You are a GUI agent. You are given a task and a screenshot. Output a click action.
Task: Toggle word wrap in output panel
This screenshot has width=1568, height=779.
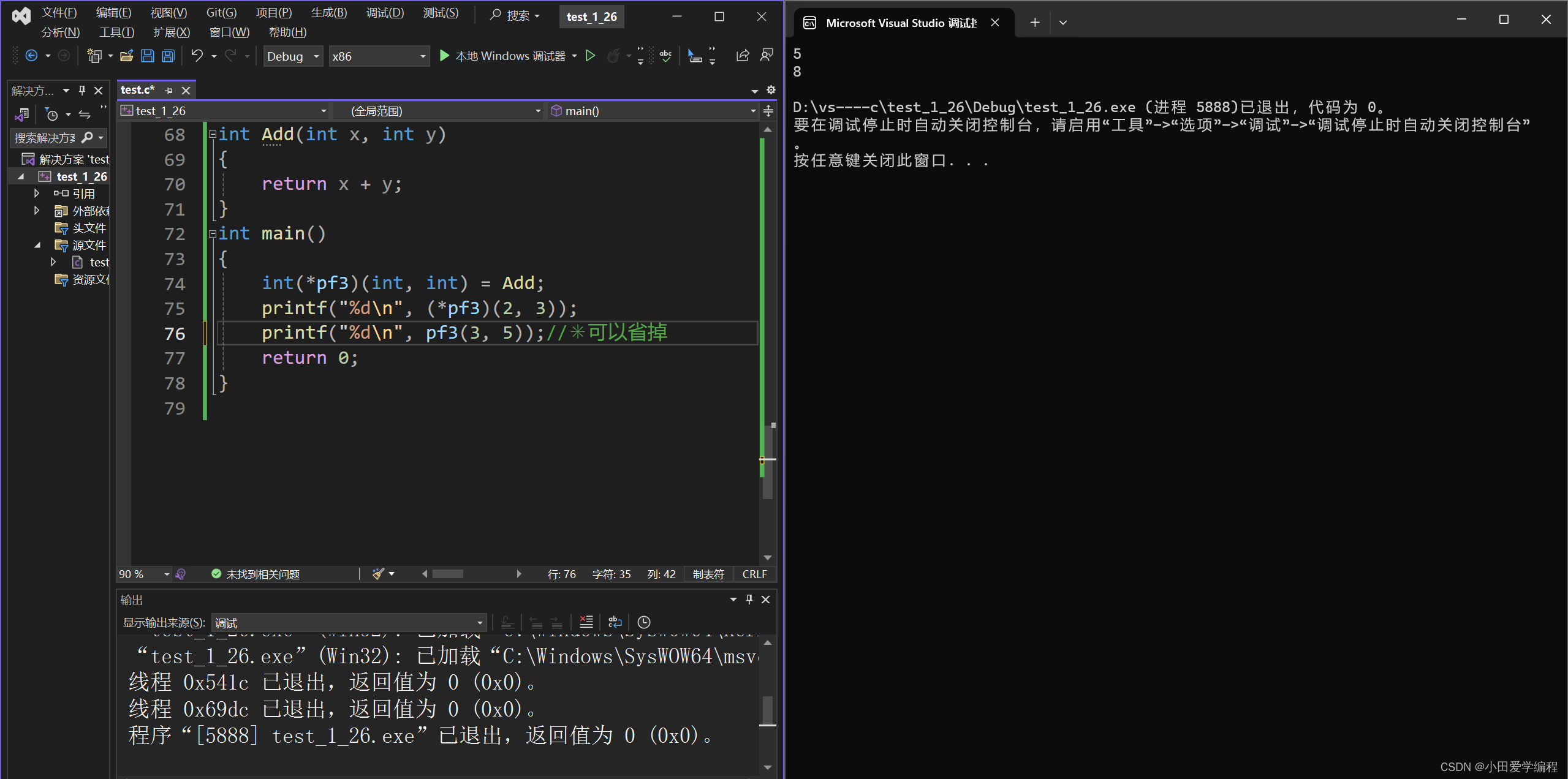click(x=615, y=622)
